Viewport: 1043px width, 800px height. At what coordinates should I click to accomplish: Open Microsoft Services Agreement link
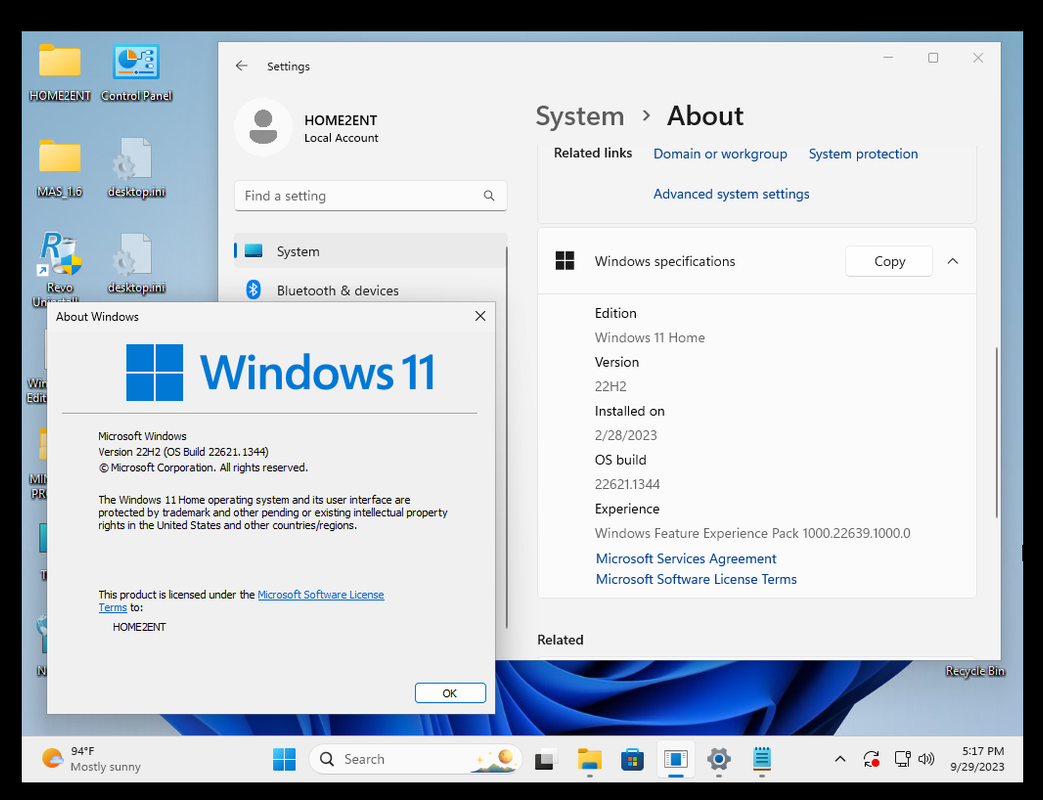pos(686,559)
